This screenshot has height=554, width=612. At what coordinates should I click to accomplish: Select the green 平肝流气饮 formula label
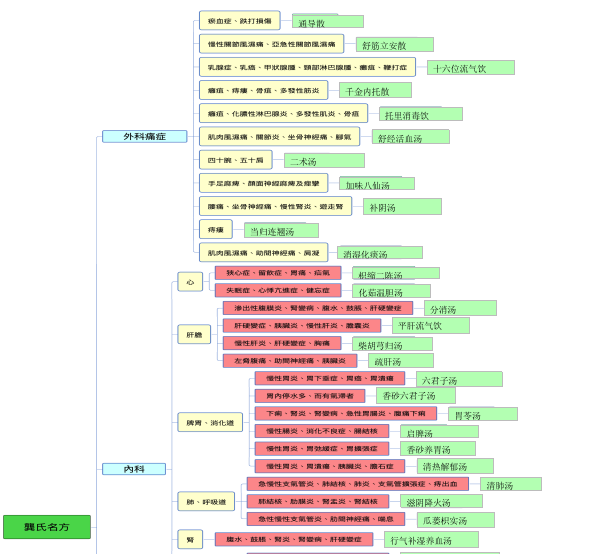[x=431, y=325]
